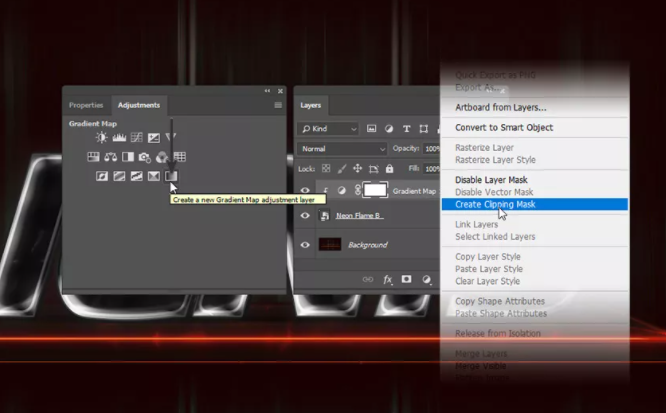Toggle filter for type layers
This screenshot has height=413, width=666.
click(406, 129)
